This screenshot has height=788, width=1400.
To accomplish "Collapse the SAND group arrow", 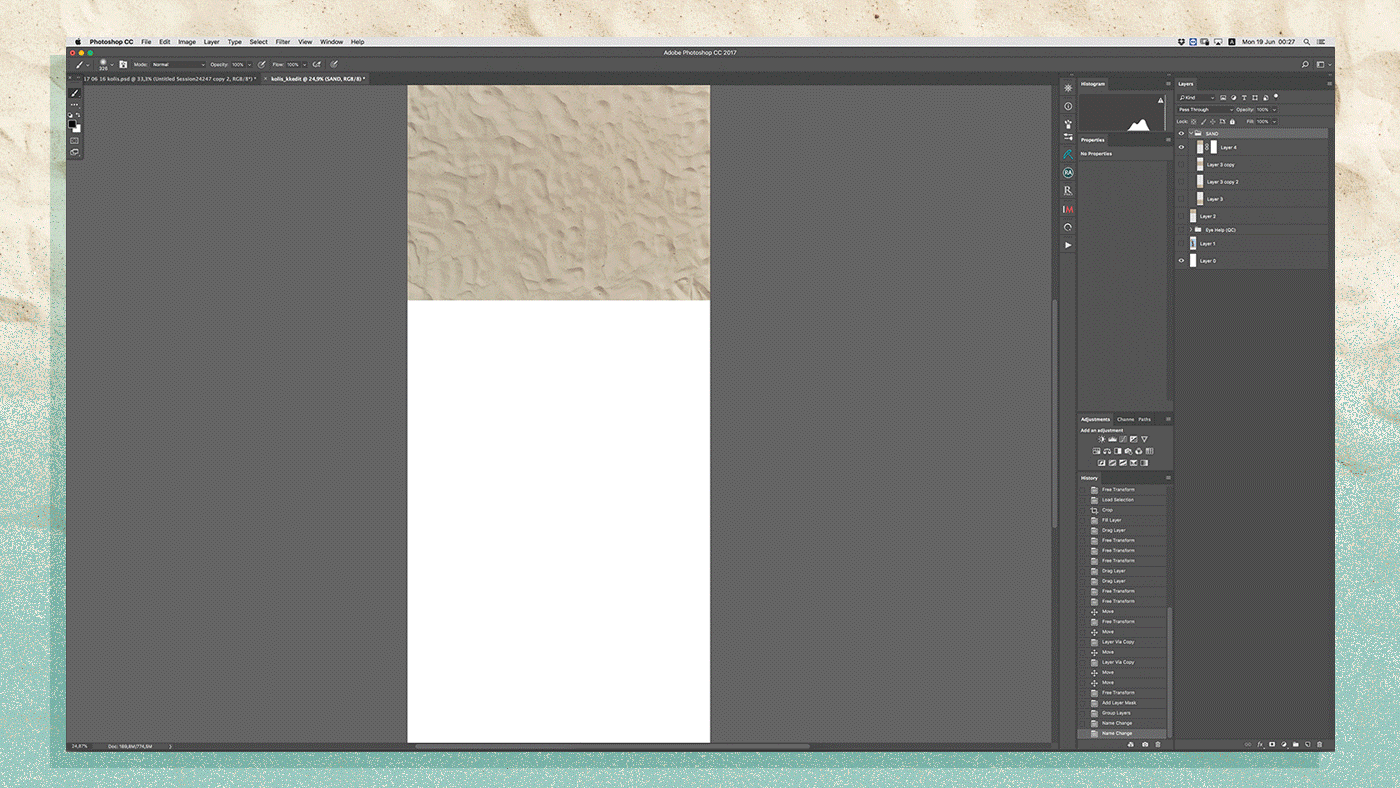I will 1190,133.
